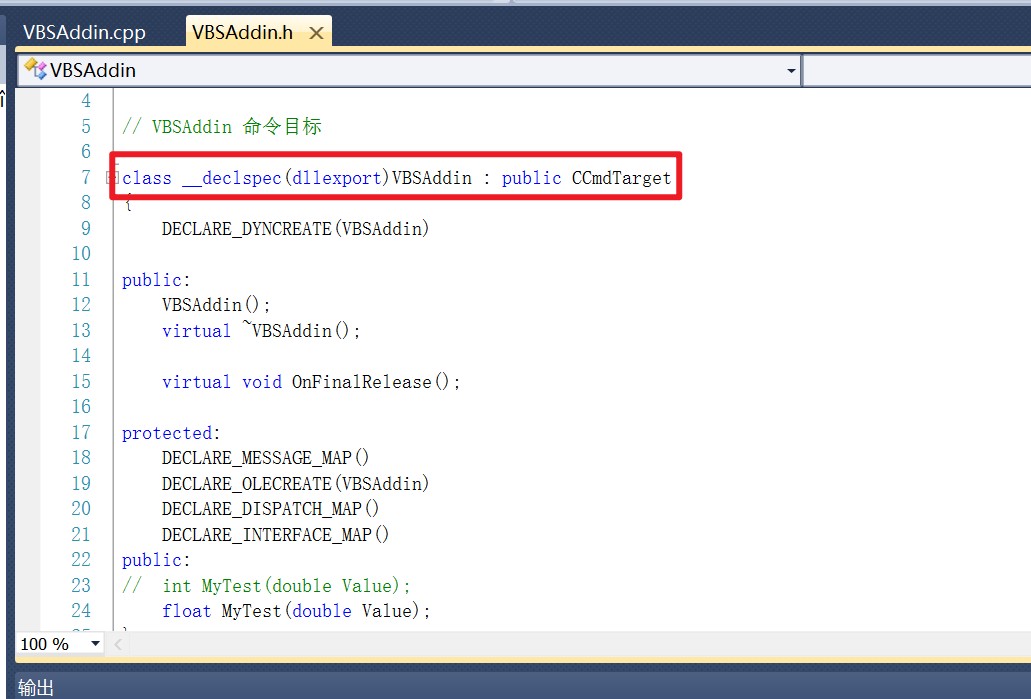Click DECLARE_MESSAGE_MAP() macro text

[x=265, y=458]
